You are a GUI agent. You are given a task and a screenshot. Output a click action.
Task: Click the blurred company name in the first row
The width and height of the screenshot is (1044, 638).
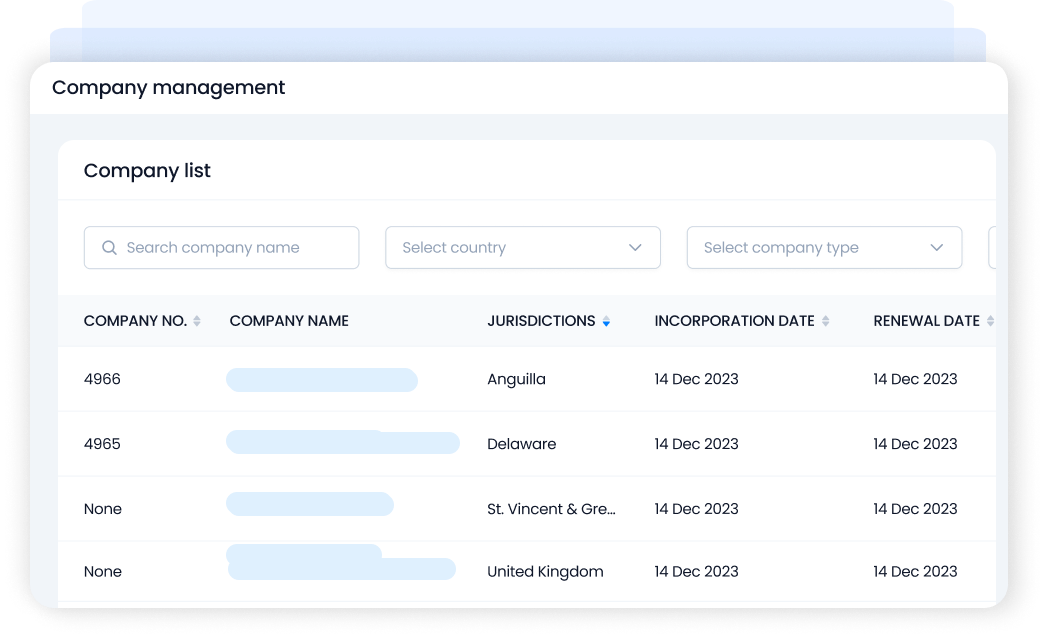pyautogui.click(x=322, y=380)
